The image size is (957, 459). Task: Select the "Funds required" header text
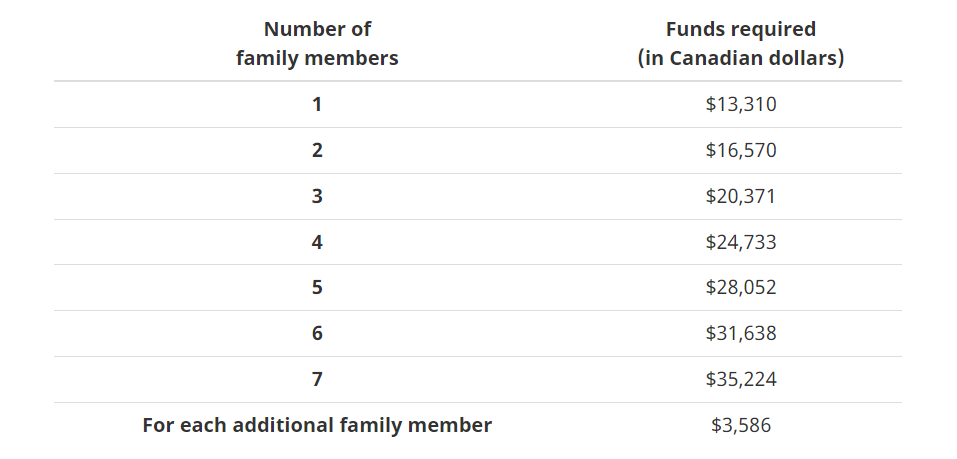coord(741,29)
